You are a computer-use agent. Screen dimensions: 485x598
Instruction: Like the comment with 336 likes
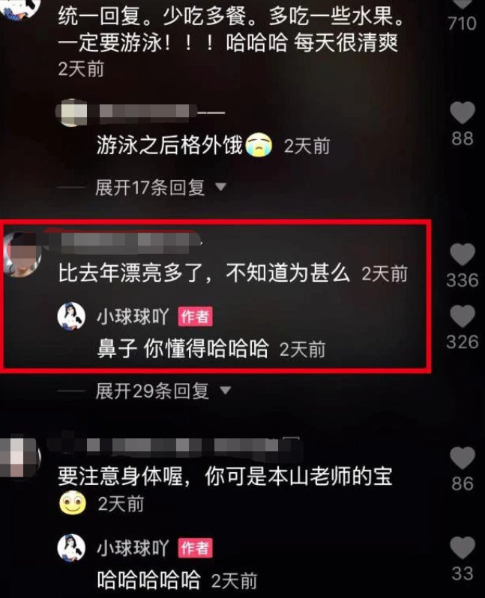[x=463, y=254]
